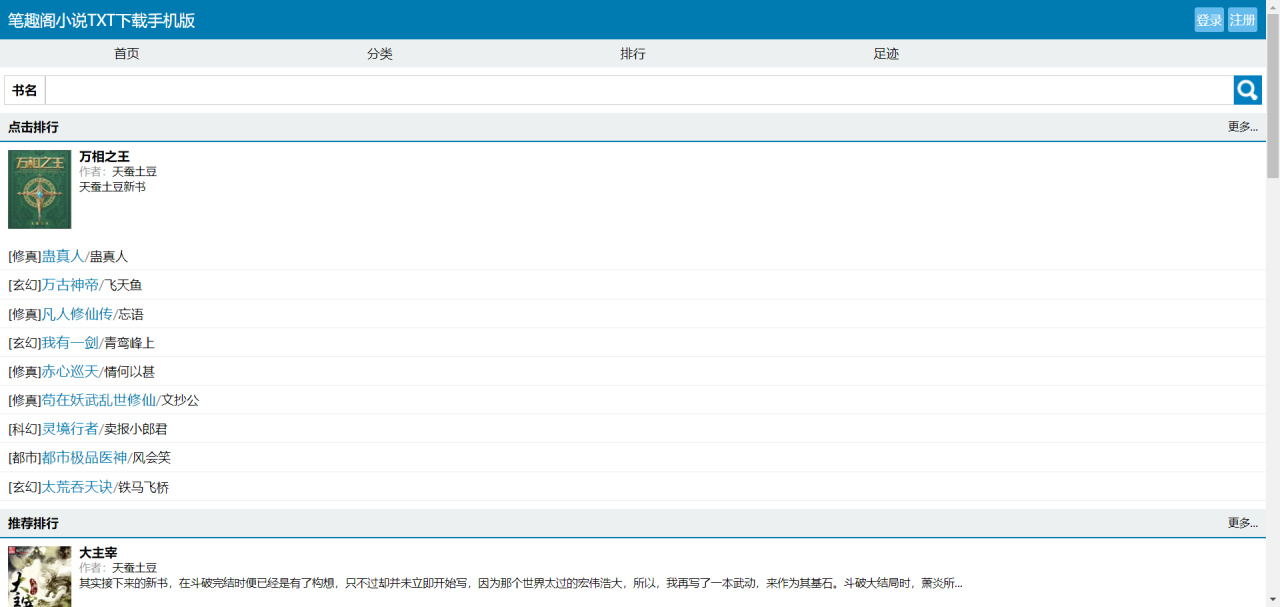This screenshot has height=607, width=1280.
Task: Click author name 忘语 in ranking list
Action: tap(131, 314)
